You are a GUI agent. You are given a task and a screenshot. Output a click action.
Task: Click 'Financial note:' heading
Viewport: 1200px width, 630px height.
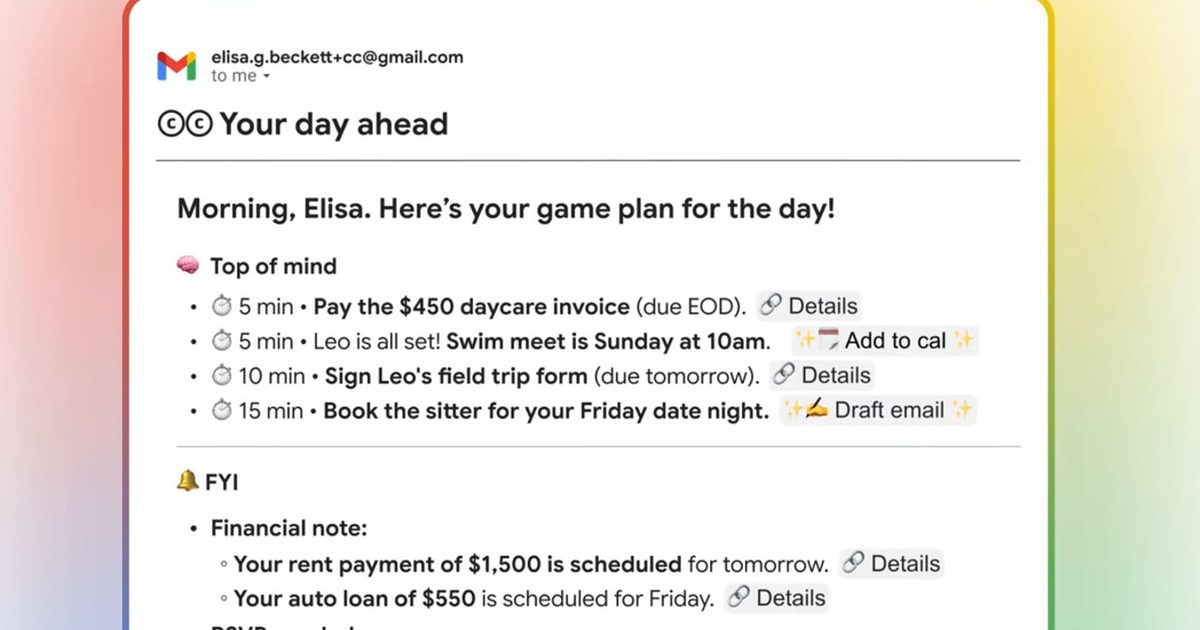288,529
